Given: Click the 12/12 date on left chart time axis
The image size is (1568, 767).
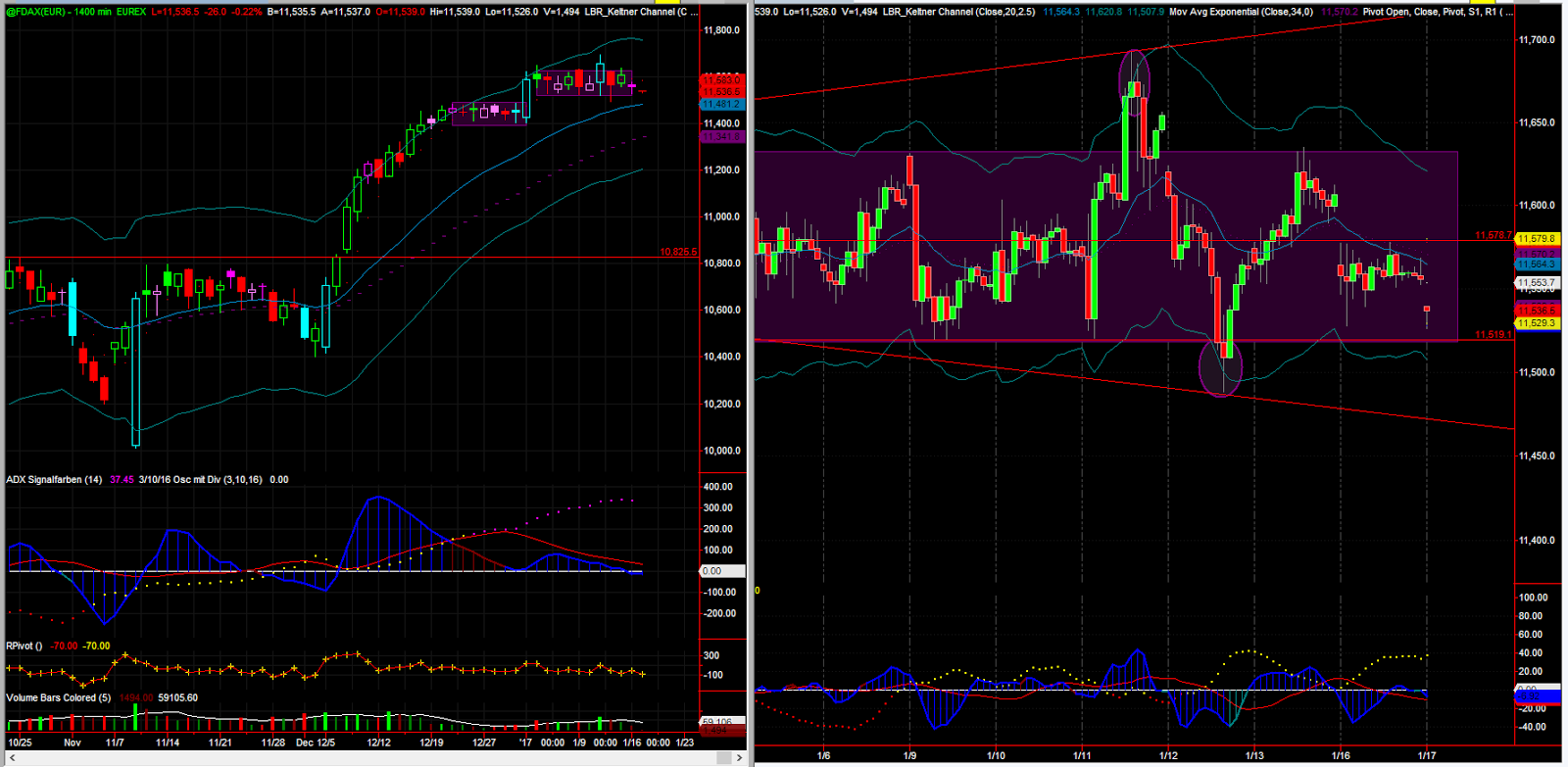Looking at the screenshot, I should coord(379,743).
